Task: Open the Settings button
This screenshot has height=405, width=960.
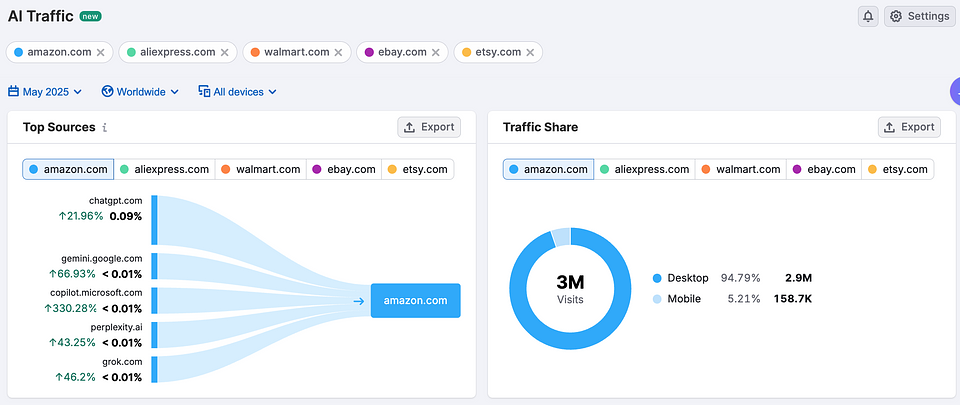Action: click(x=920, y=17)
